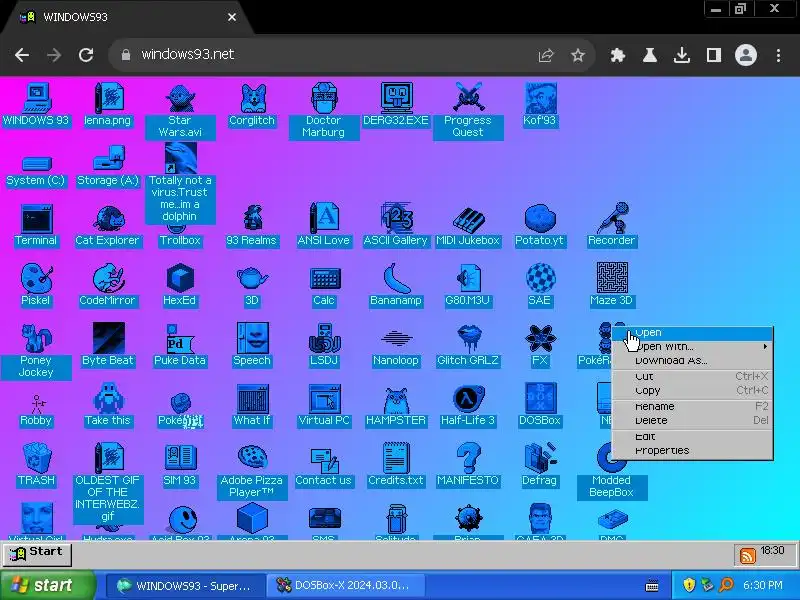Open G80.M3U playlist file

tap(468, 279)
